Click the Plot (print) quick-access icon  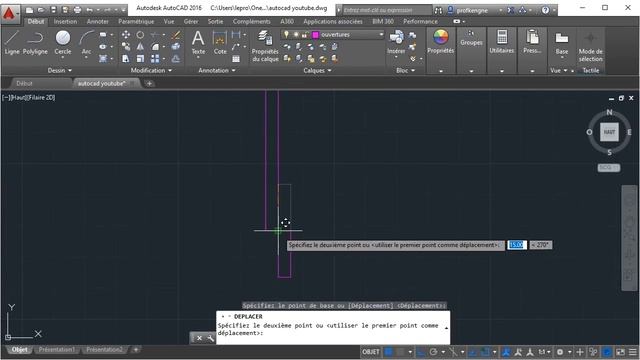tap(77, 9)
